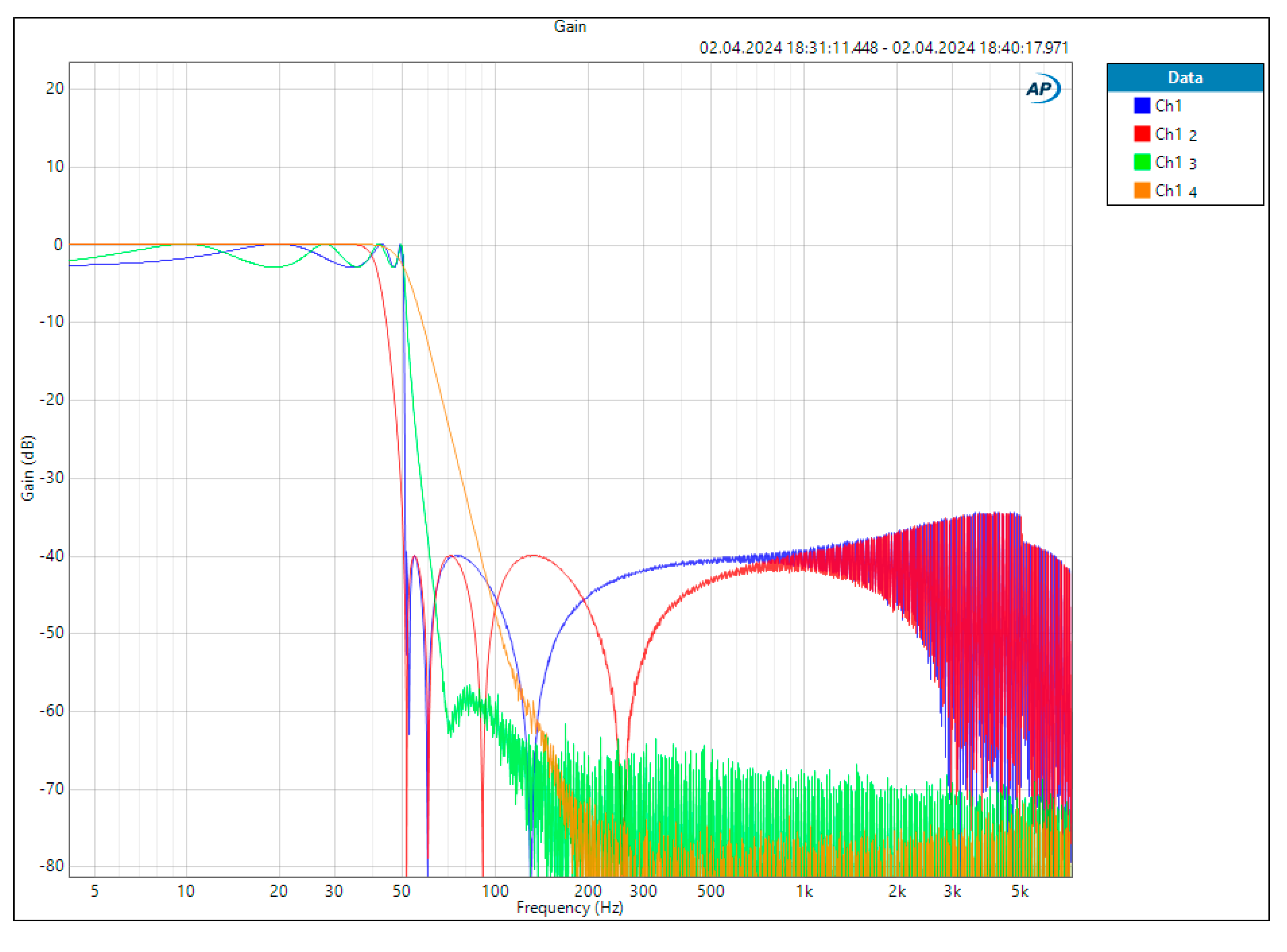This screenshot has height=952, width=1287.
Task: Click the 0 dB gain axis tick label
Action: (58, 244)
